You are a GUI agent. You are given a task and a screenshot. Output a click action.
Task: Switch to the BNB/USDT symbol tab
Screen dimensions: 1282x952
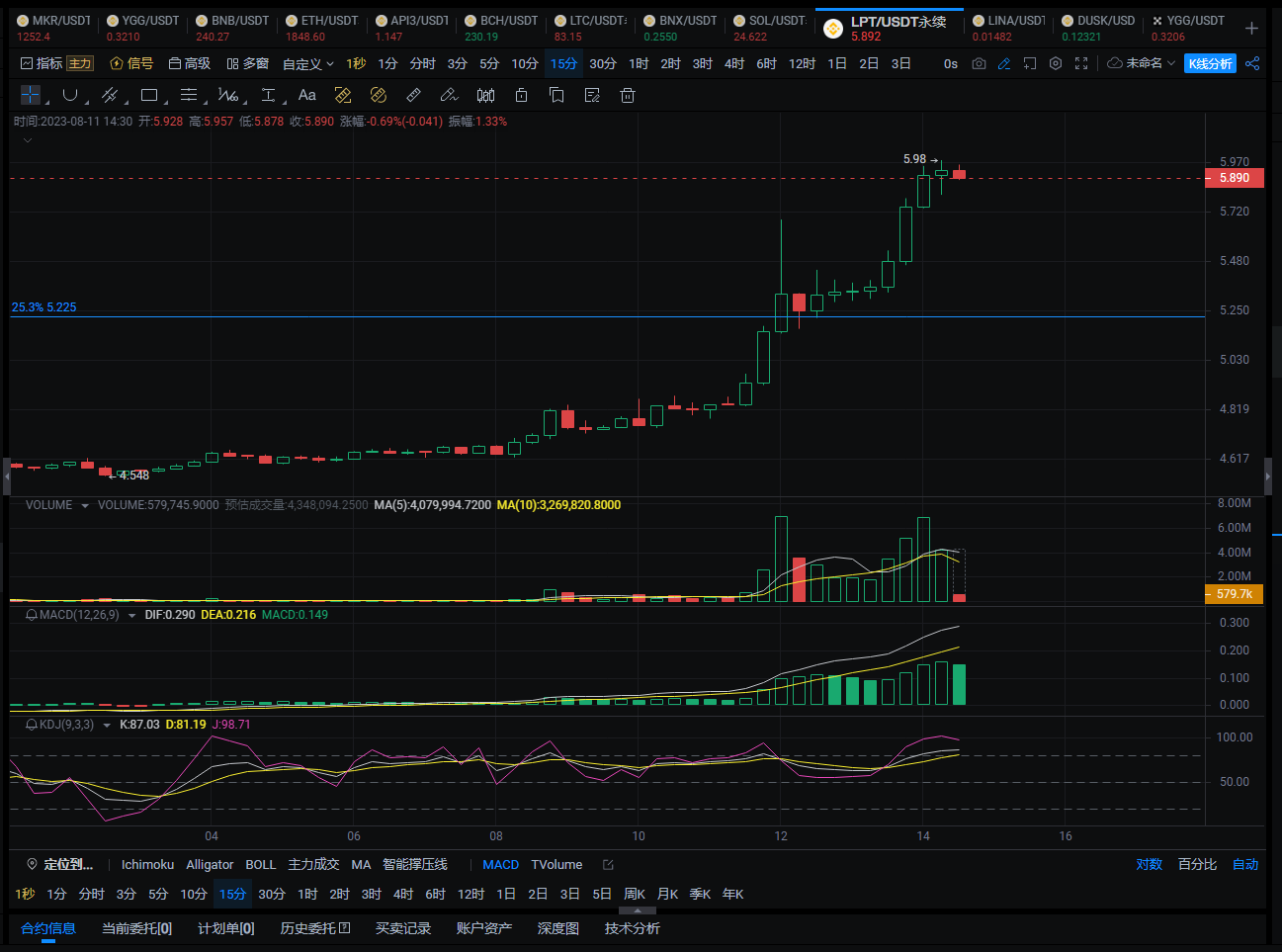click(232, 28)
